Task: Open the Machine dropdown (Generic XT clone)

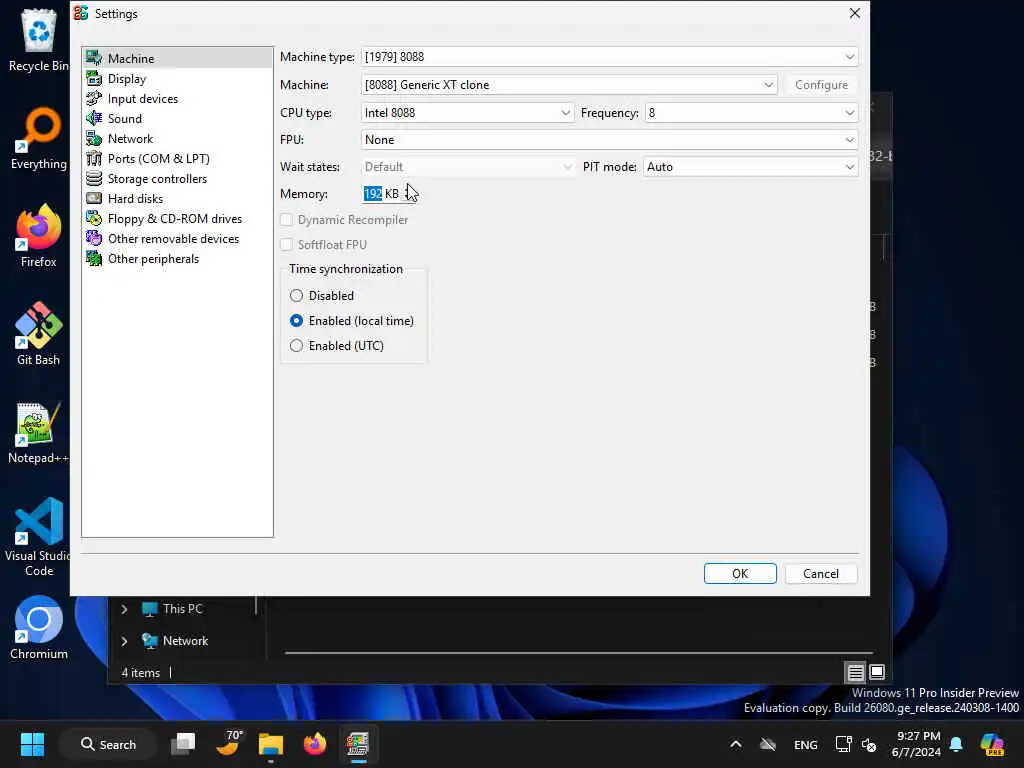Action: 568,85
